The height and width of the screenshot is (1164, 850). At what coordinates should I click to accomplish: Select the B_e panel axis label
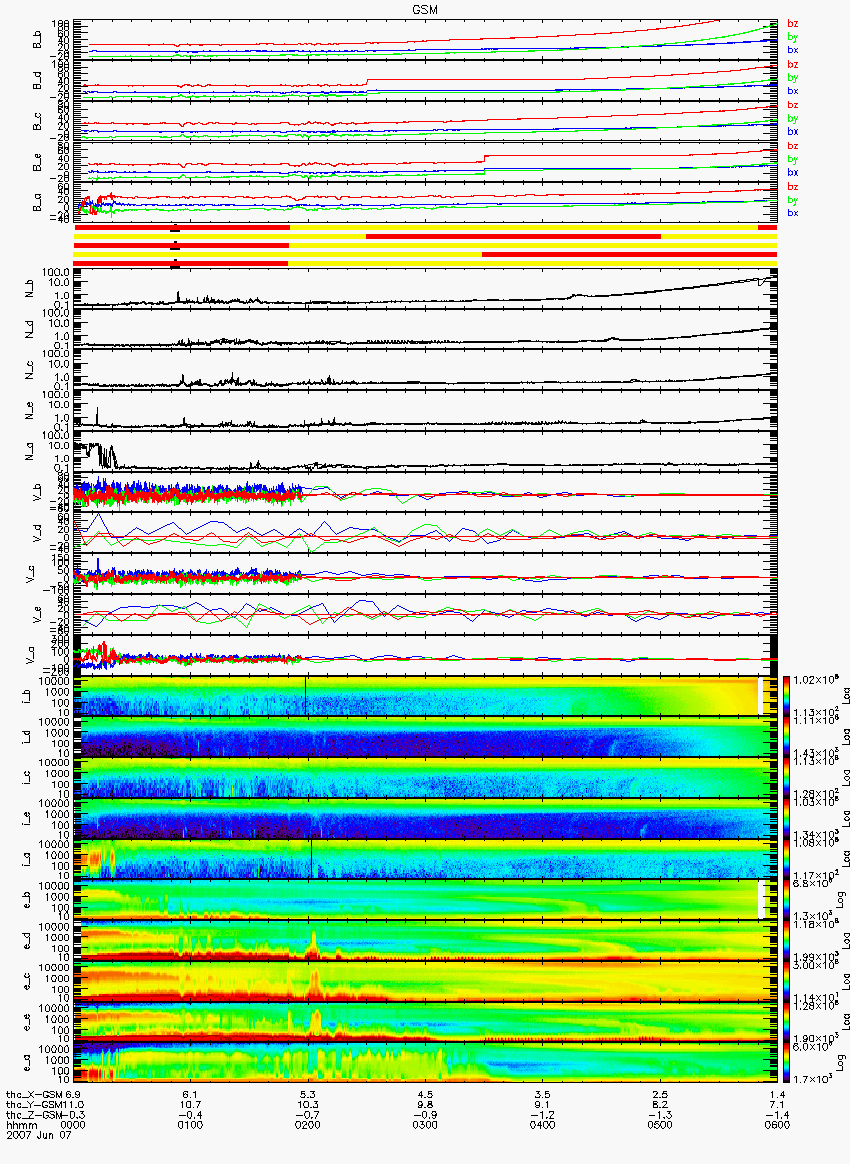pos(37,163)
